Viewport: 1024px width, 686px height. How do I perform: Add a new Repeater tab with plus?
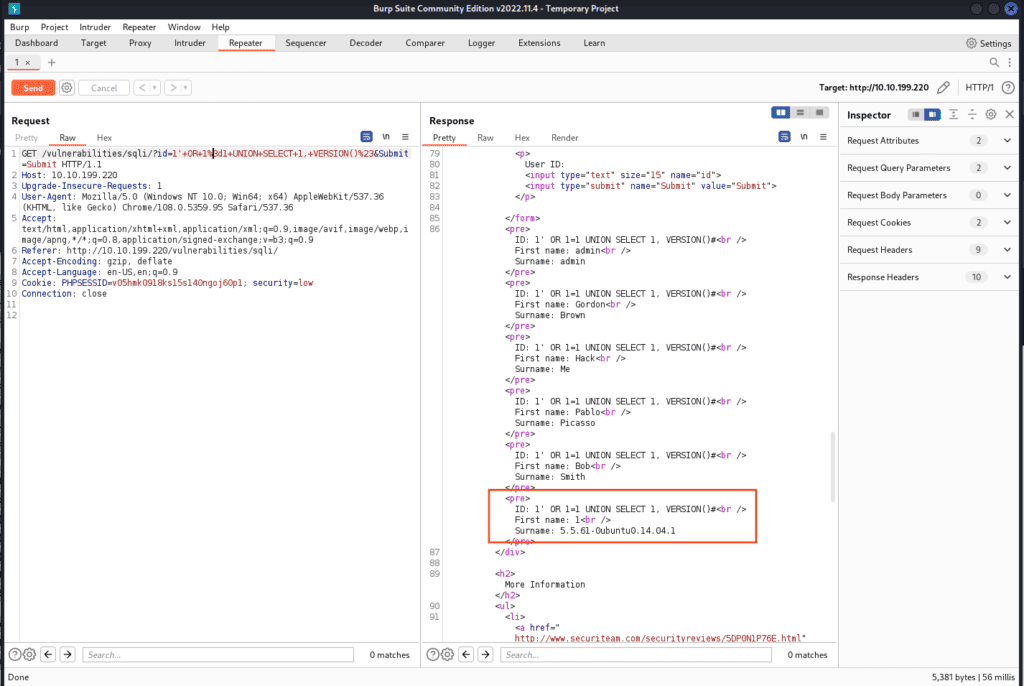coord(52,63)
